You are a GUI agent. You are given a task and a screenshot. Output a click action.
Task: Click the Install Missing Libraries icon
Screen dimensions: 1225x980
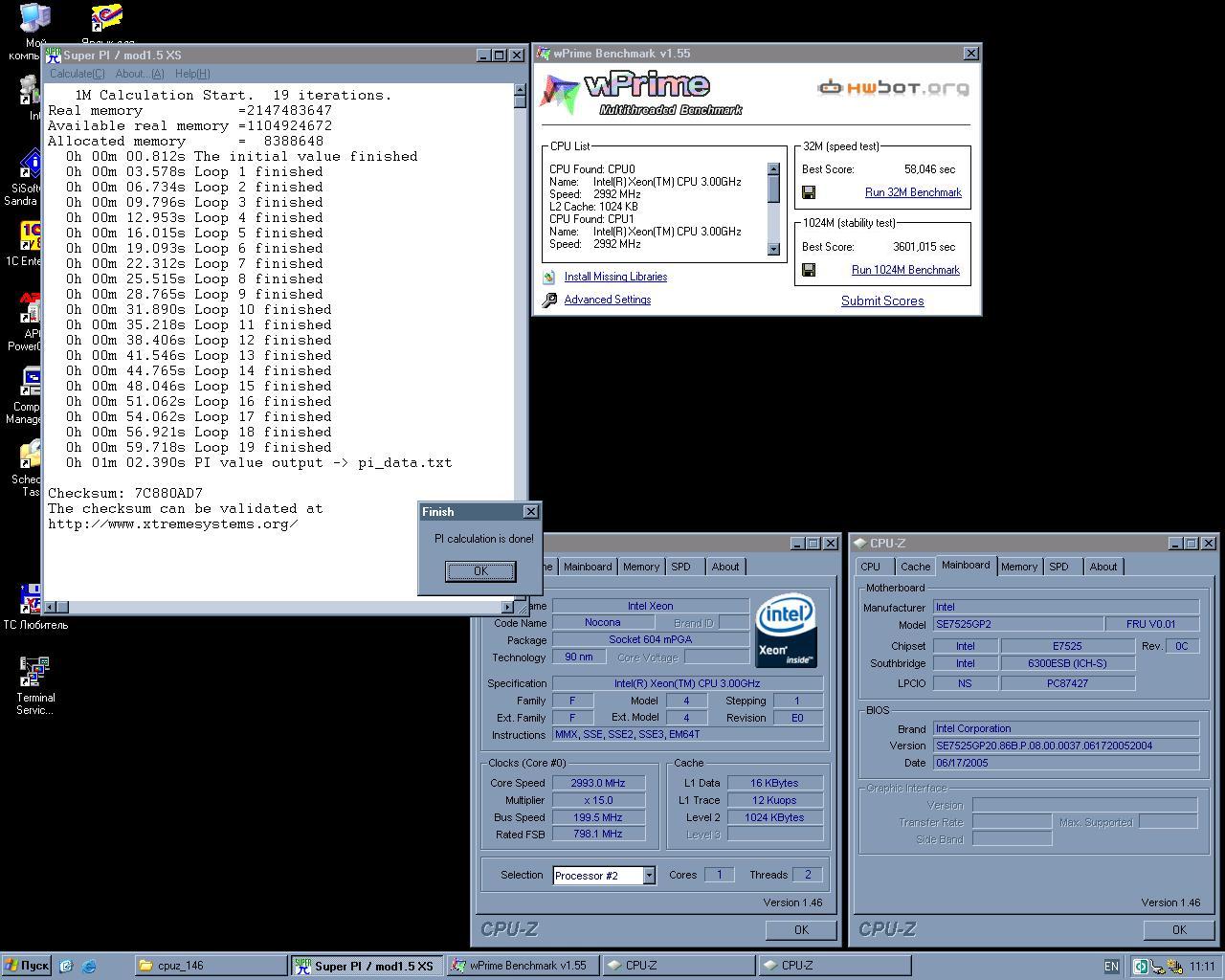(x=549, y=277)
